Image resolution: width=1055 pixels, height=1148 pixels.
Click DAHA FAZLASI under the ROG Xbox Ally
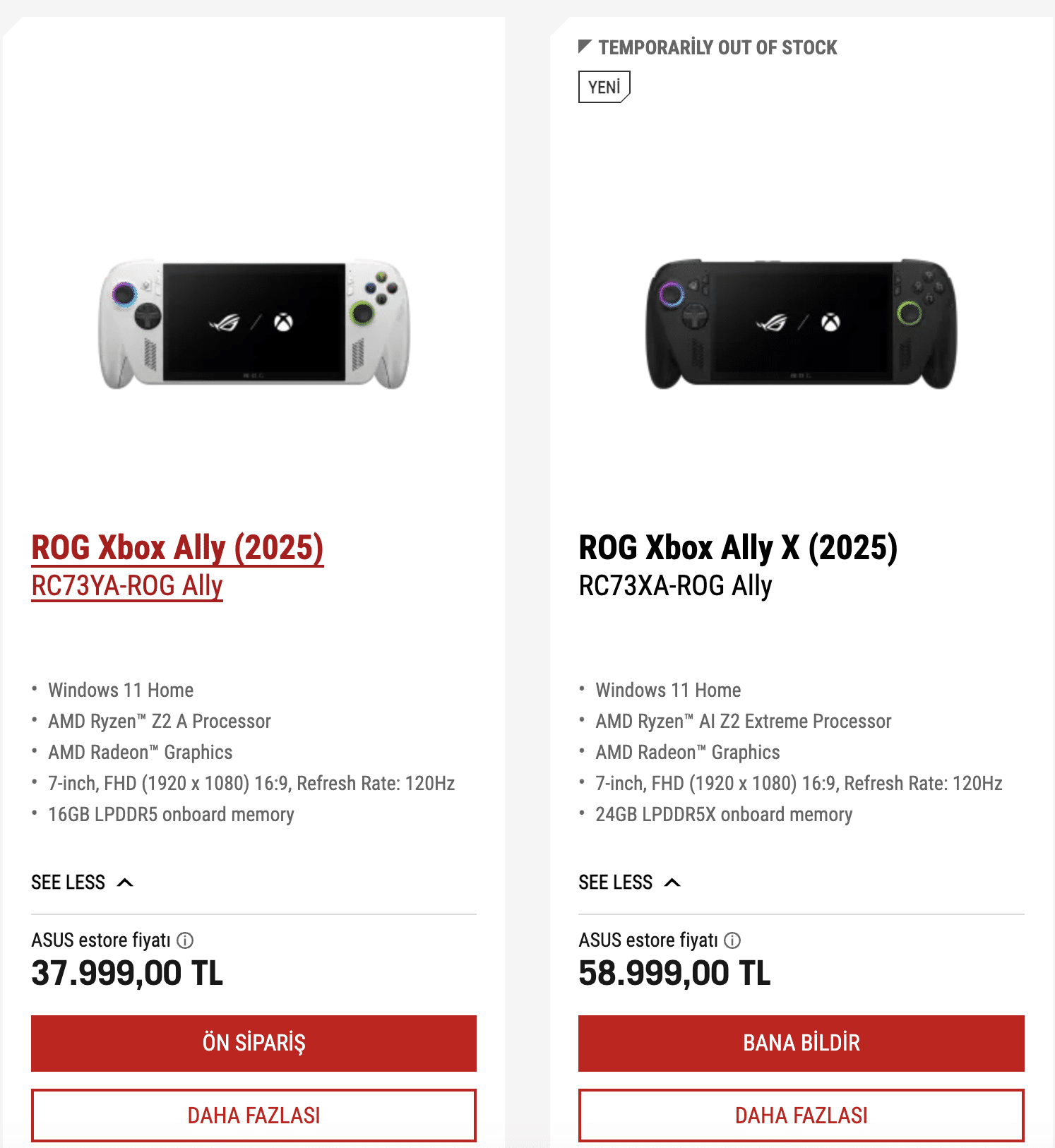pos(254,1116)
